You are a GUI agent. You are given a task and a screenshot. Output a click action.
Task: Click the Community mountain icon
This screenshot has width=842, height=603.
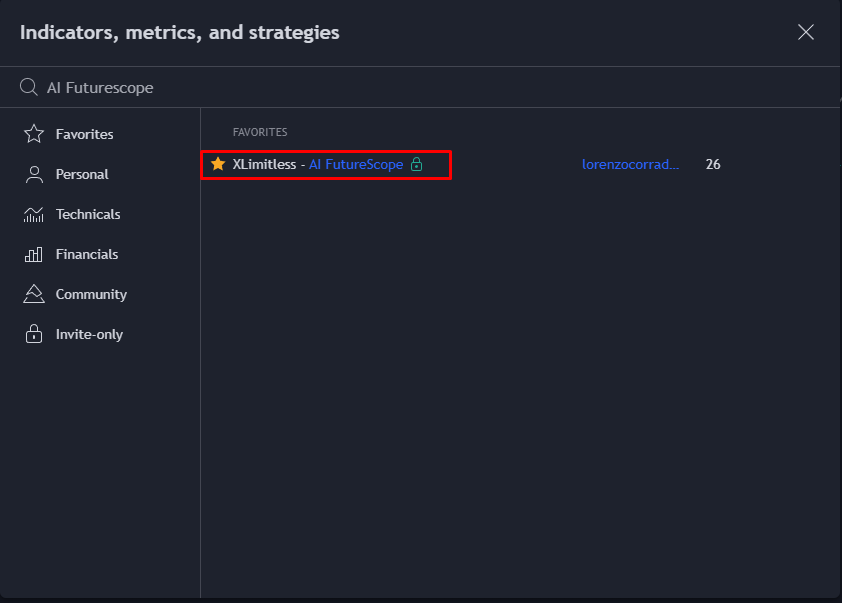pos(34,294)
